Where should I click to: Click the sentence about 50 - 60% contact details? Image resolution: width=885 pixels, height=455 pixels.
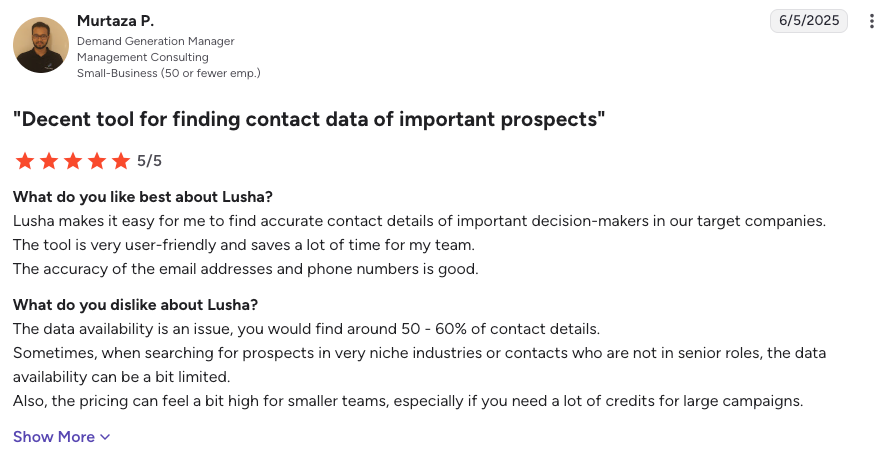(x=306, y=329)
